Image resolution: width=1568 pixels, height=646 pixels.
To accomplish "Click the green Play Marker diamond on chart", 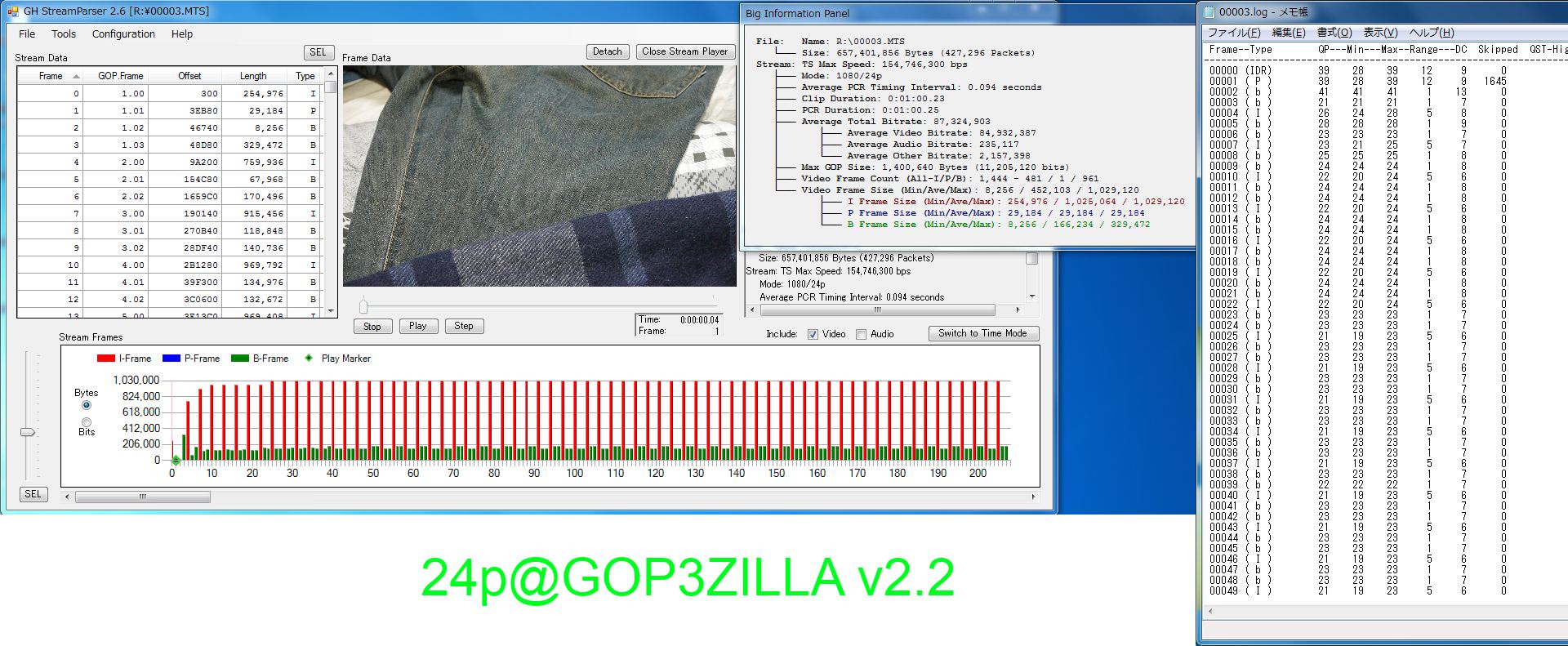I will (176, 461).
